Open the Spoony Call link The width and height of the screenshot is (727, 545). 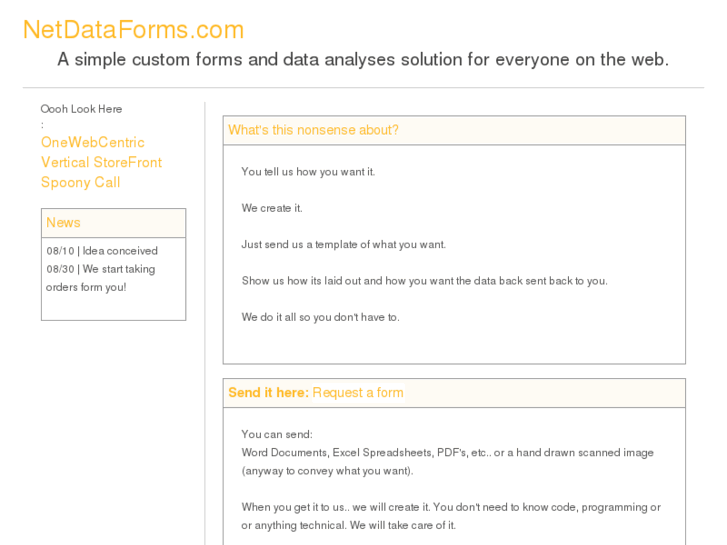click(80, 182)
